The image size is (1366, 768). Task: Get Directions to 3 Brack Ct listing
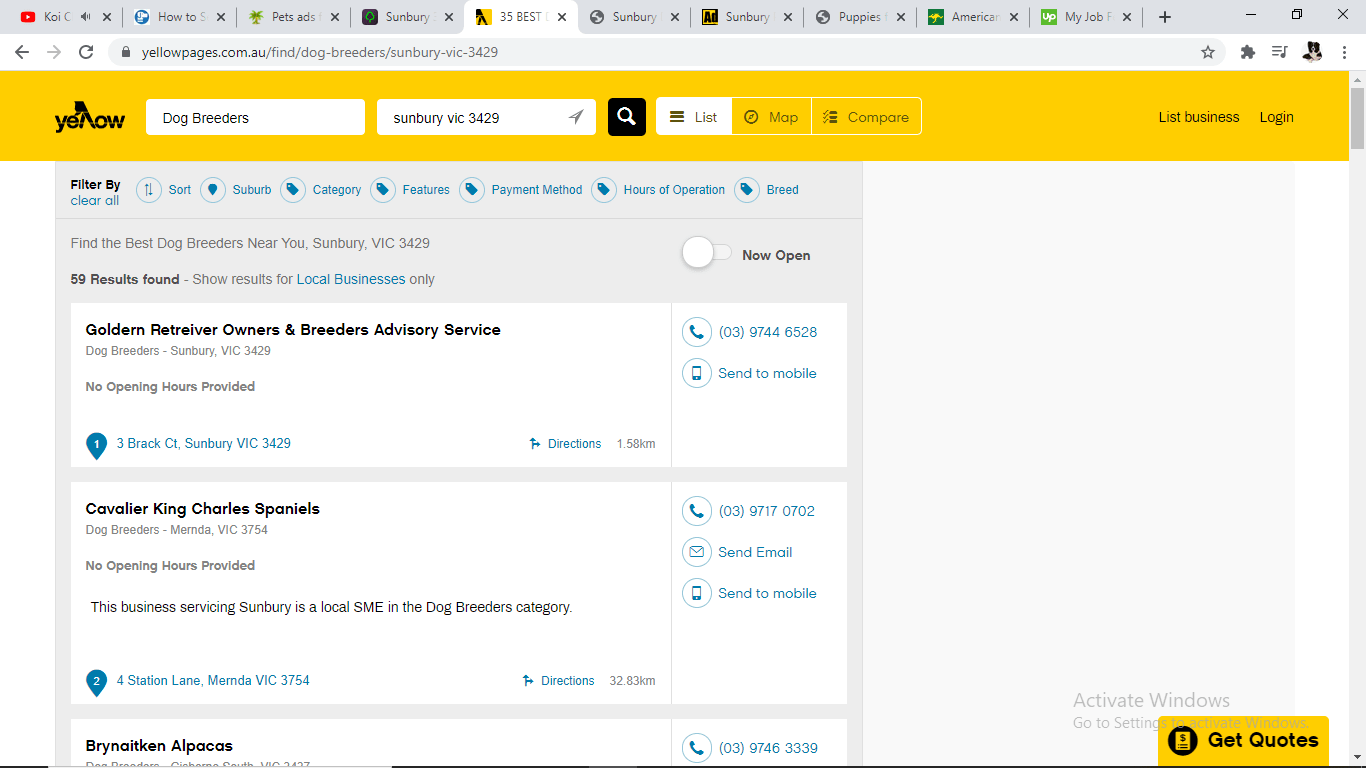[x=575, y=444]
